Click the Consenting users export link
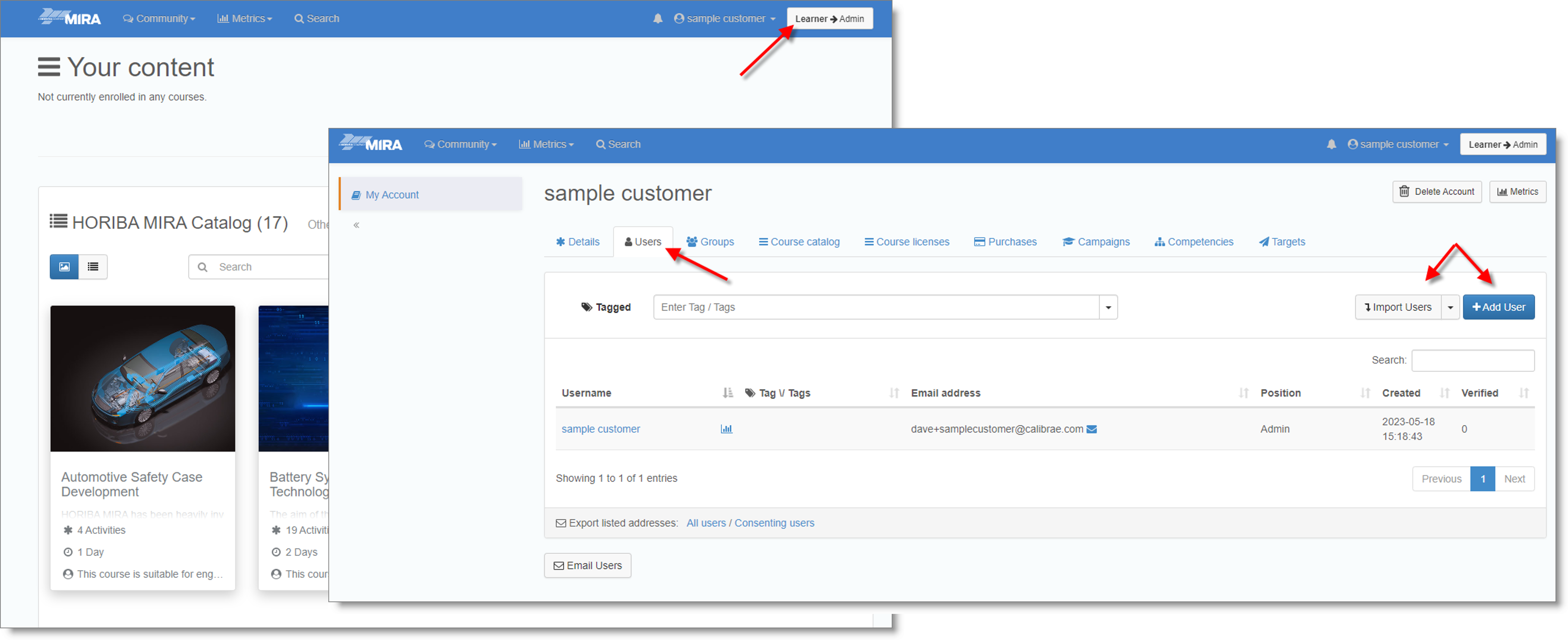The height and width of the screenshot is (640, 1568). point(774,523)
